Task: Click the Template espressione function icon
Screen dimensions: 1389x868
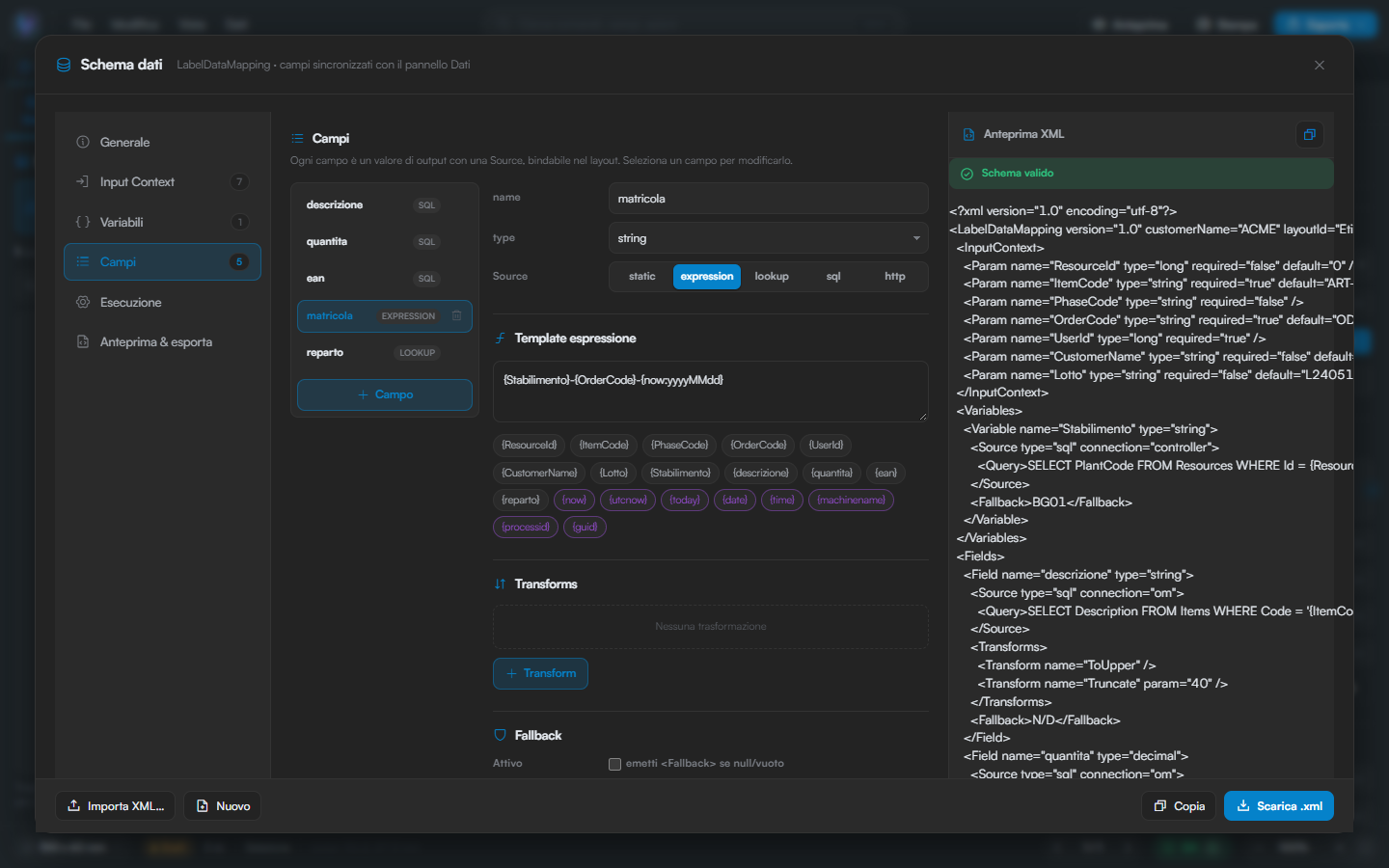Action: click(x=500, y=339)
